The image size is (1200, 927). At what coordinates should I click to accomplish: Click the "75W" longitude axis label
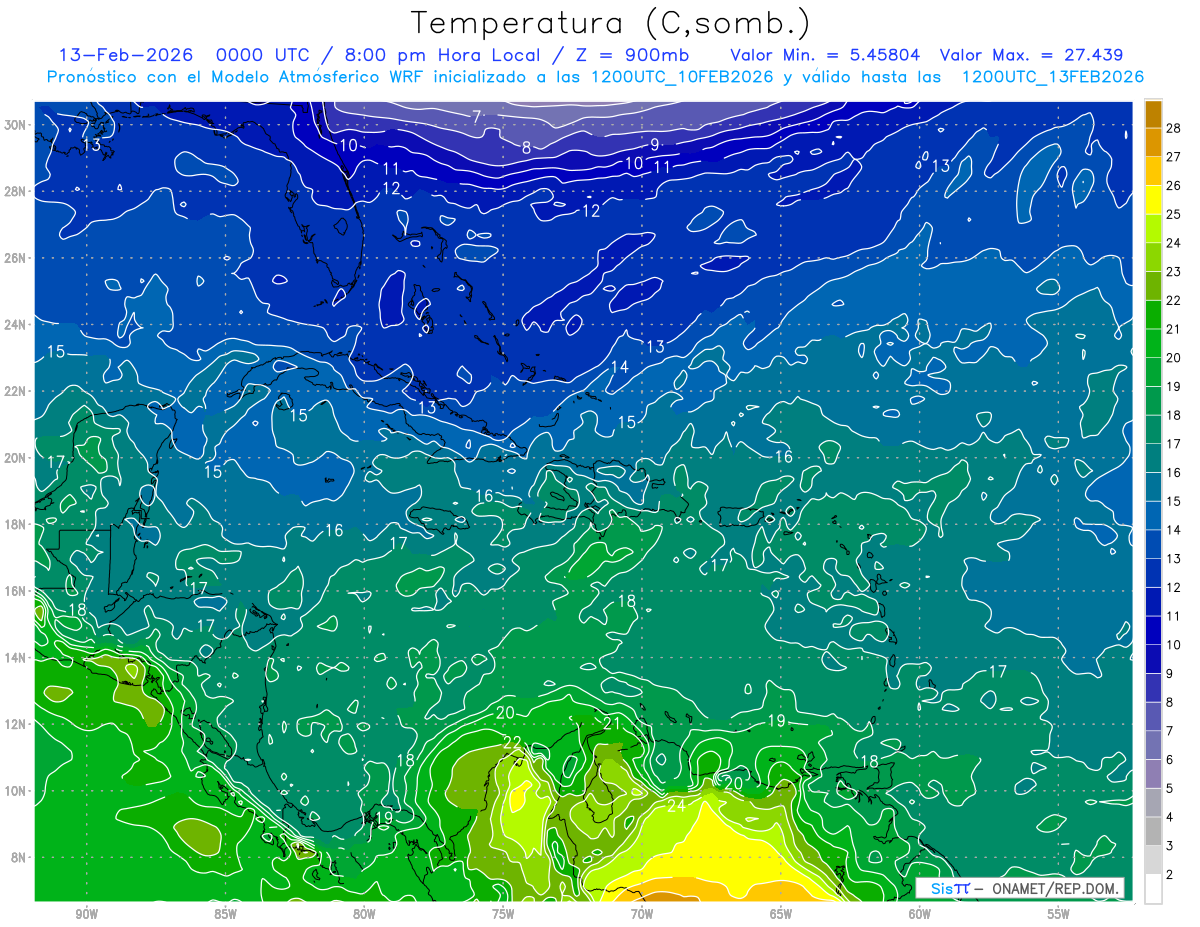503,914
